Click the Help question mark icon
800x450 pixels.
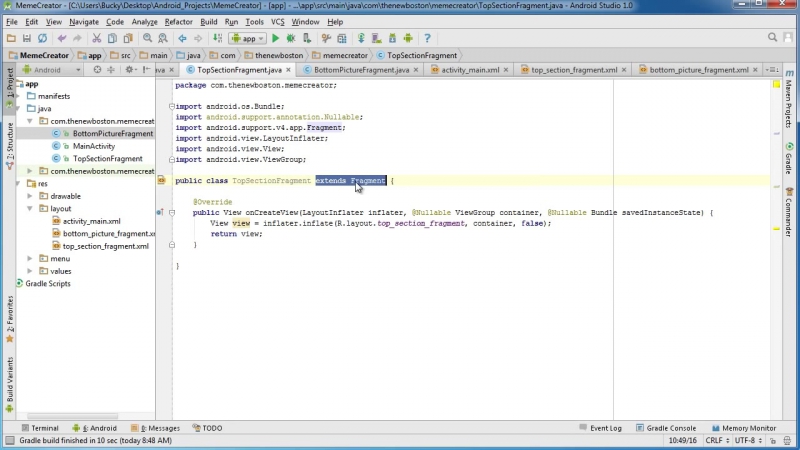(x=428, y=38)
